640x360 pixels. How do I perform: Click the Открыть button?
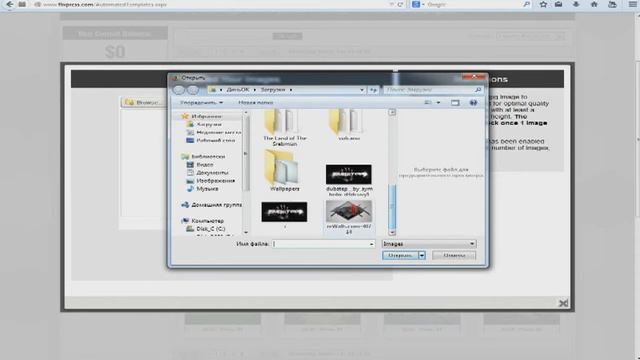click(400, 256)
